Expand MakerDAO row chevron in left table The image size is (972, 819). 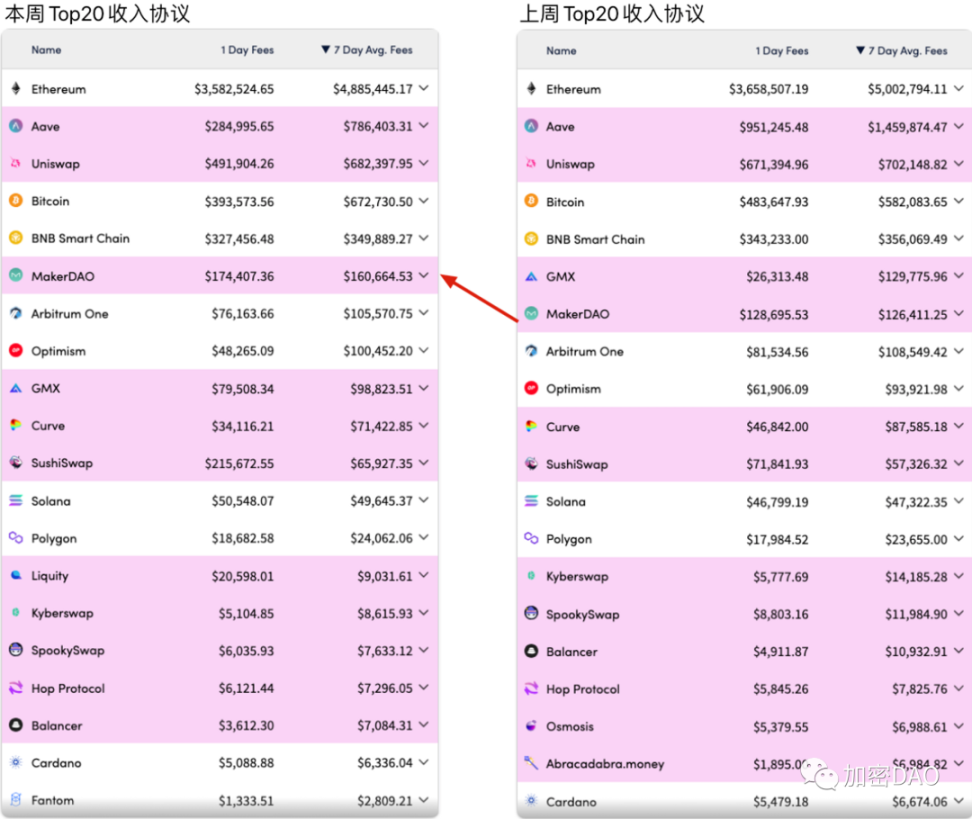point(423,275)
